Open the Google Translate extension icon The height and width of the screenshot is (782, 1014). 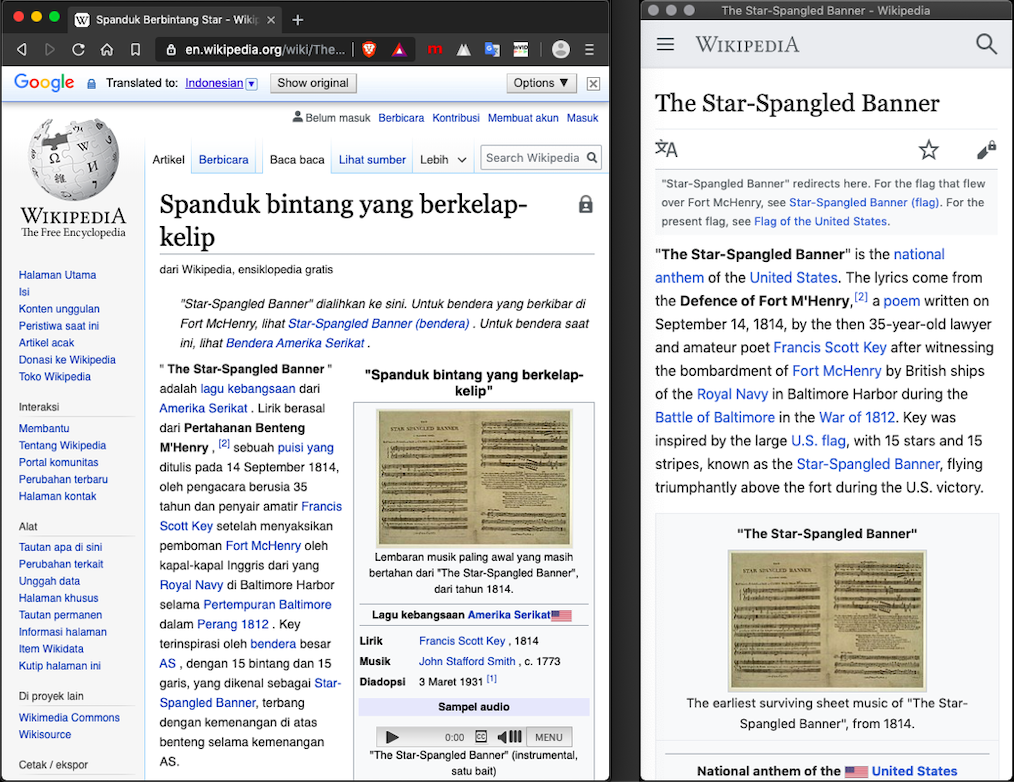[x=492, y=49]
